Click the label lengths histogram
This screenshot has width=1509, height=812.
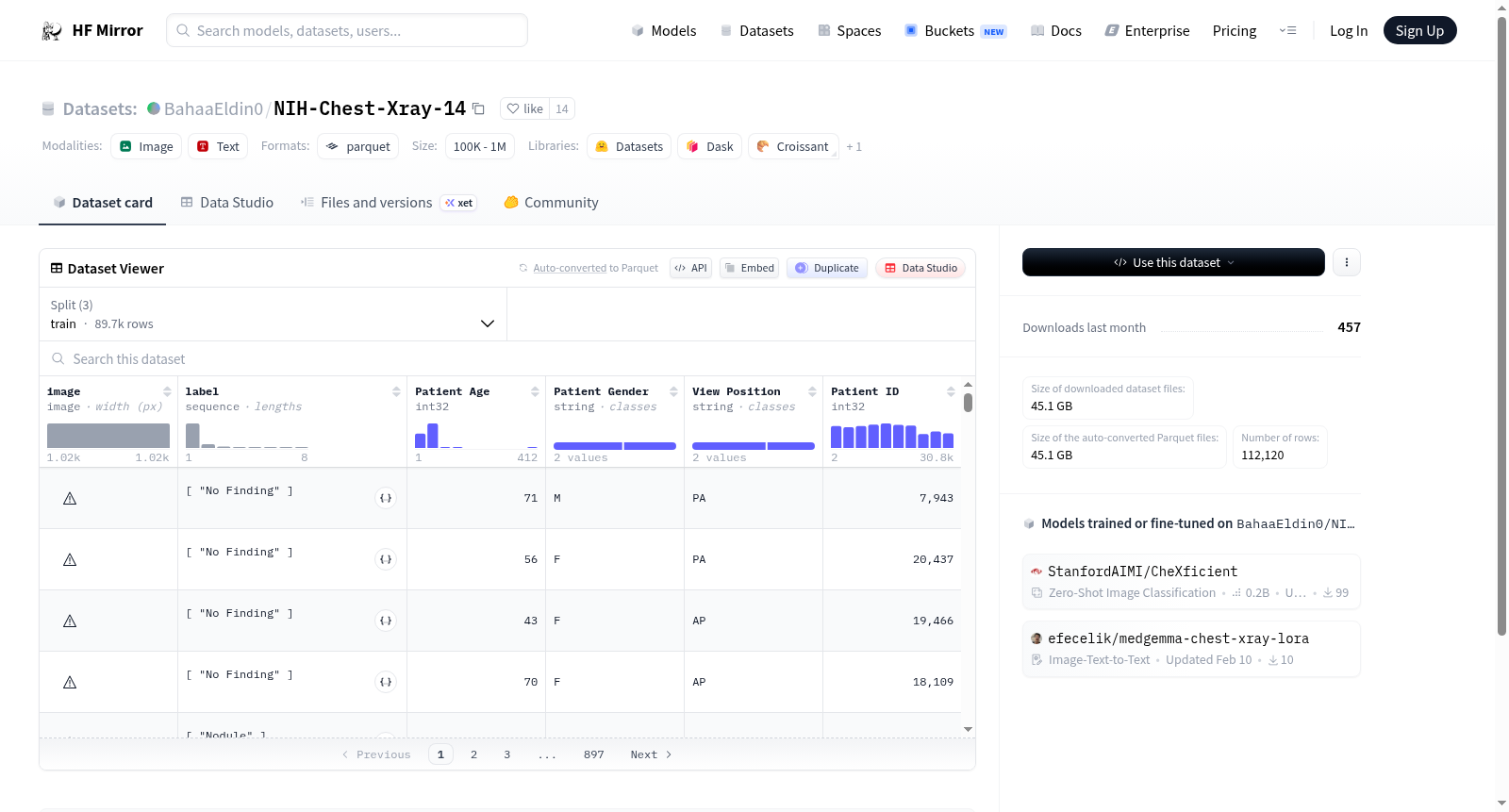tap(247, 435)
